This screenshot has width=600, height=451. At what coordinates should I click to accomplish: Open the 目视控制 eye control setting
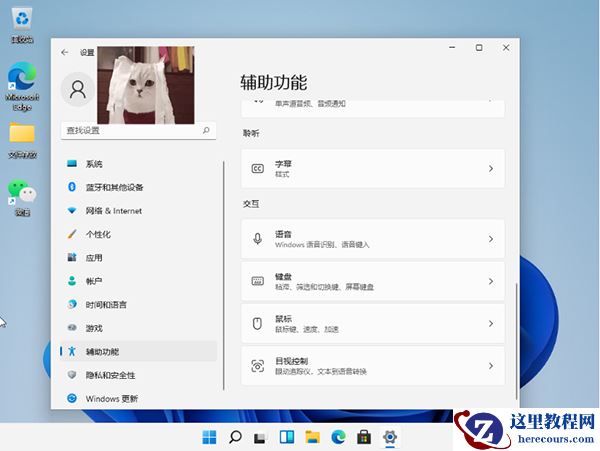click(373, 366)
